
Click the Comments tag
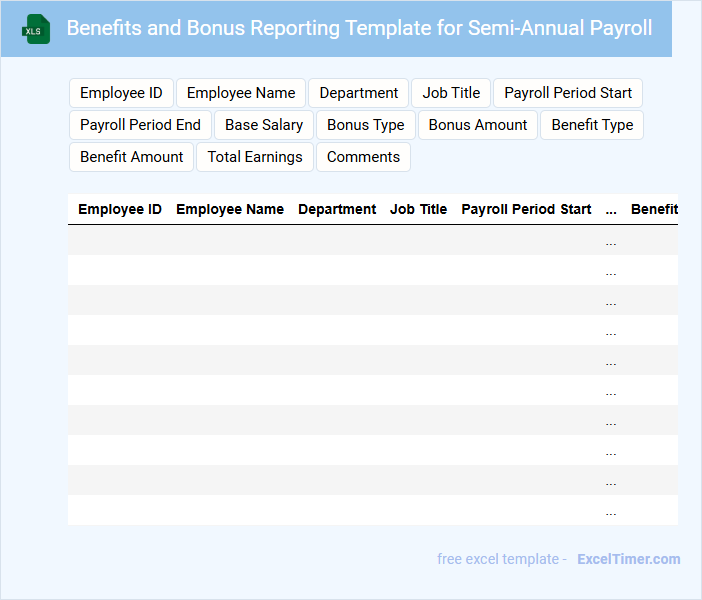(363, 157)
